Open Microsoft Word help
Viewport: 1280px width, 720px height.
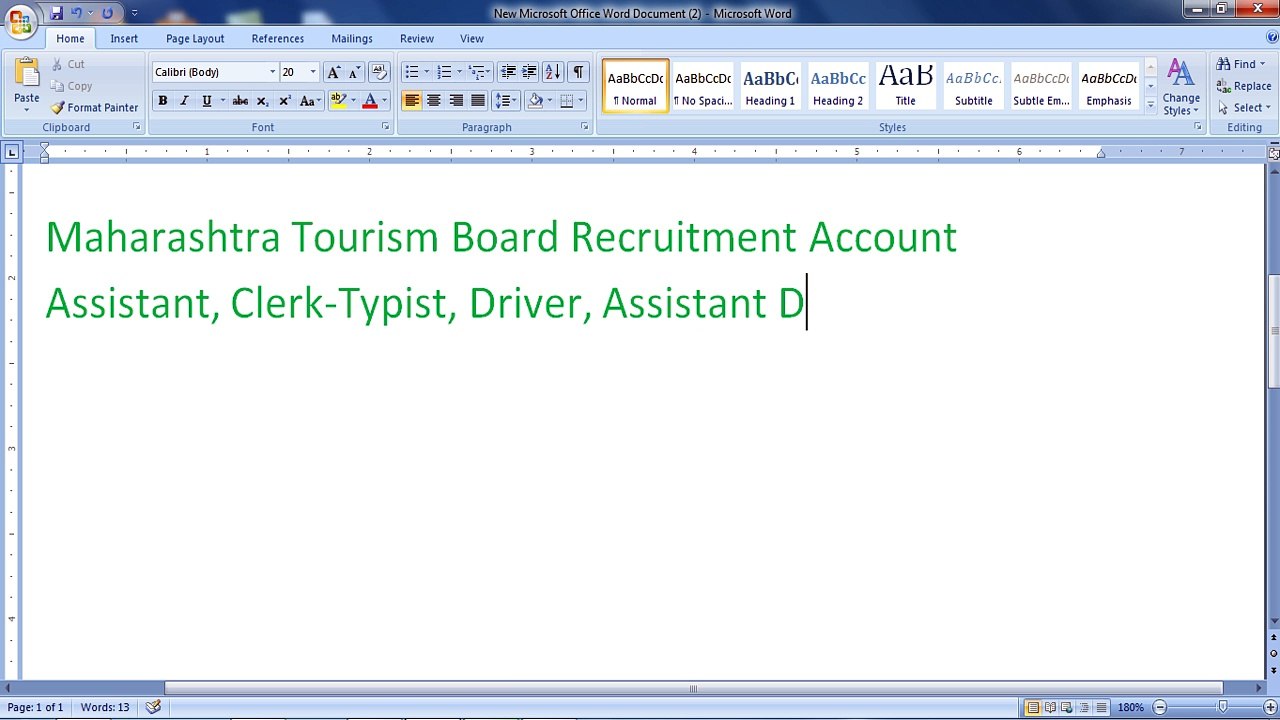click(1271, 39)
